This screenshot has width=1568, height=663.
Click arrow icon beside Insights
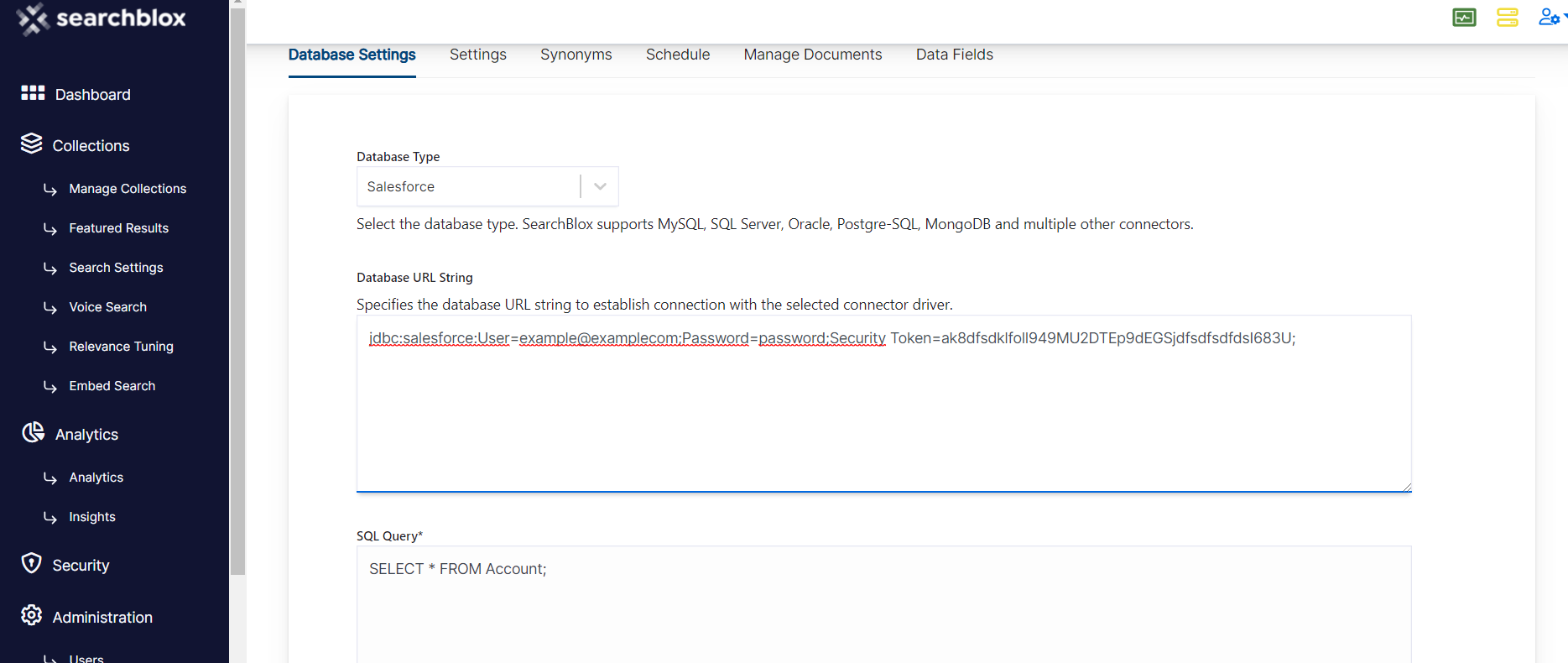(x=50, y=518)
